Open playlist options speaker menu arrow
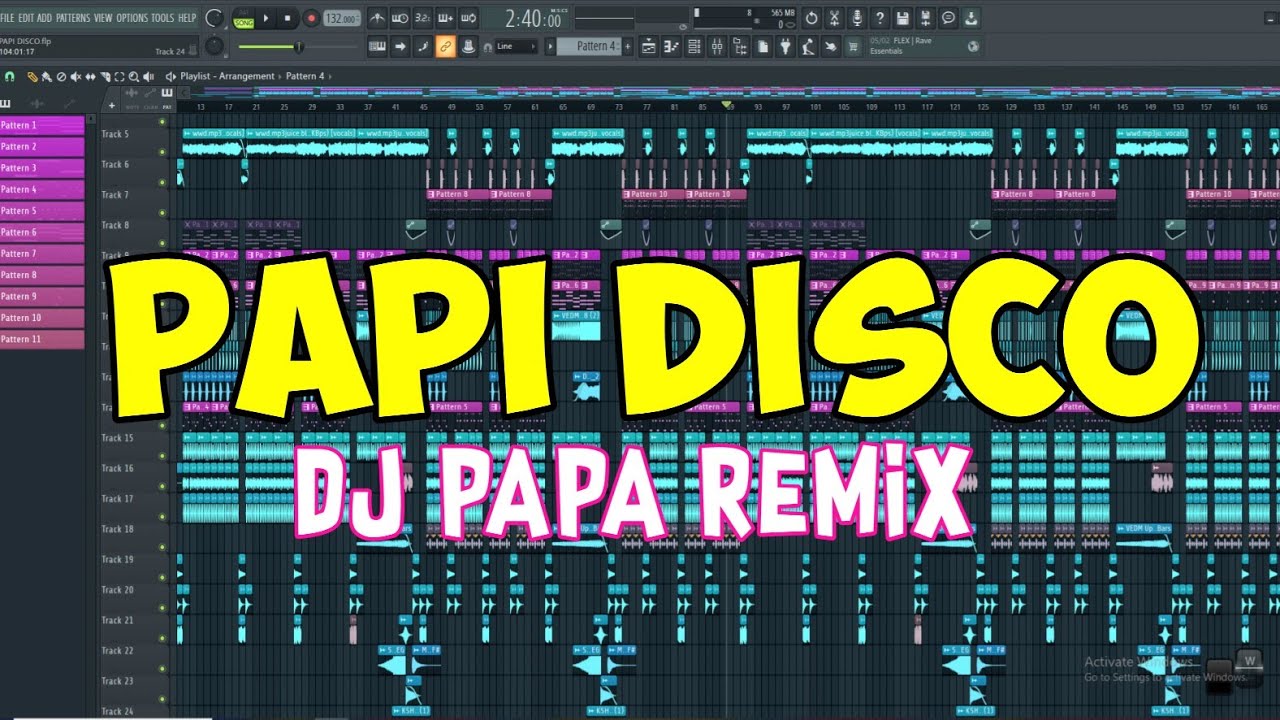The width and height of the screenshot is (1280, 720). point(170,76)
